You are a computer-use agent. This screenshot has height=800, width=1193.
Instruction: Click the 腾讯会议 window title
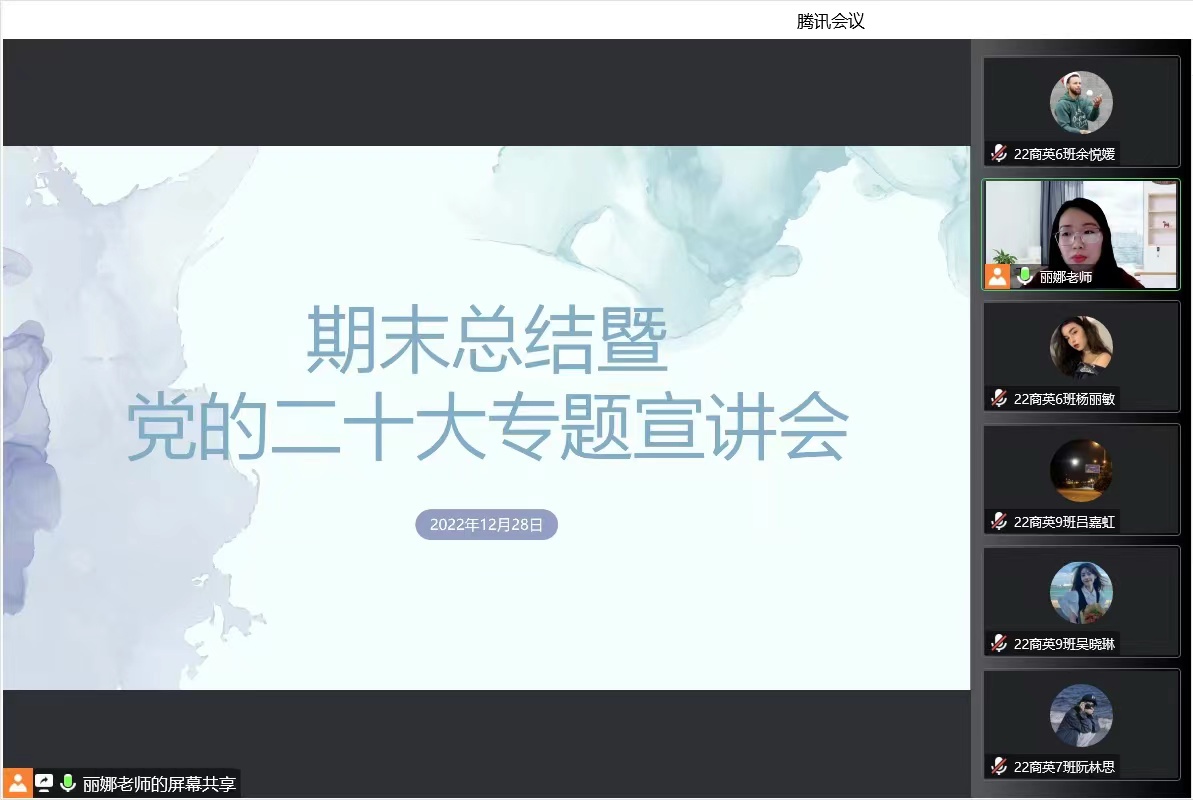pos(830,21)
